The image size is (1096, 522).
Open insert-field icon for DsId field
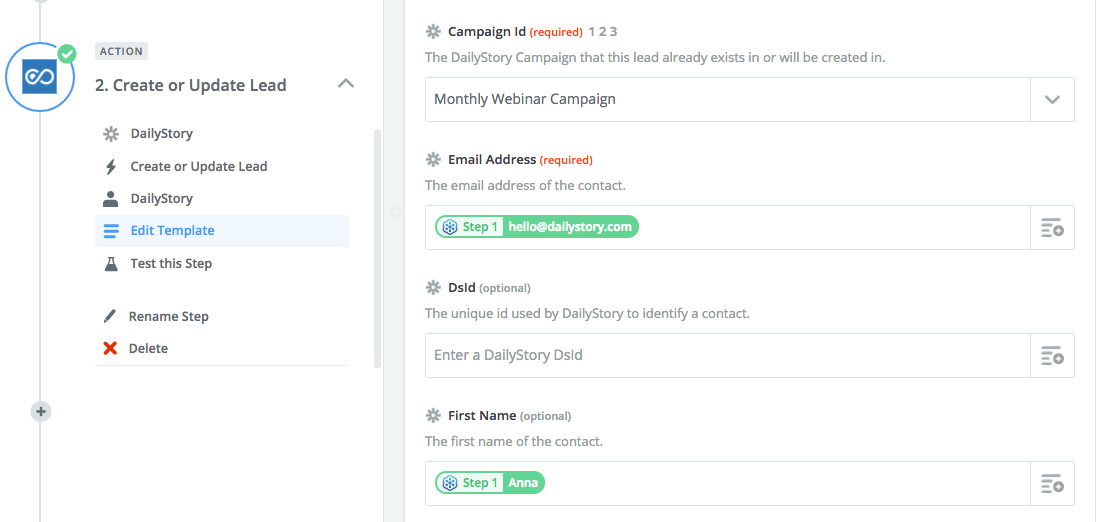point(1052,356)
